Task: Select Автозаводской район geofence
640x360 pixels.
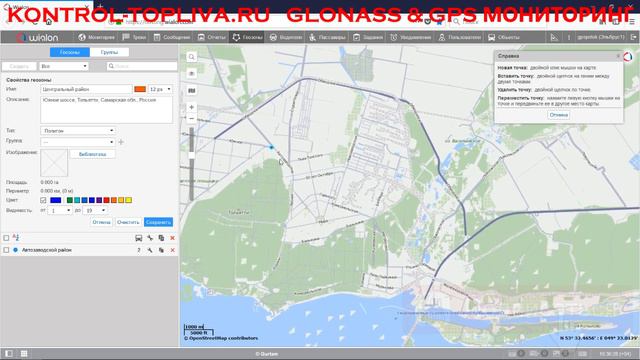Action: coord(47,250)
